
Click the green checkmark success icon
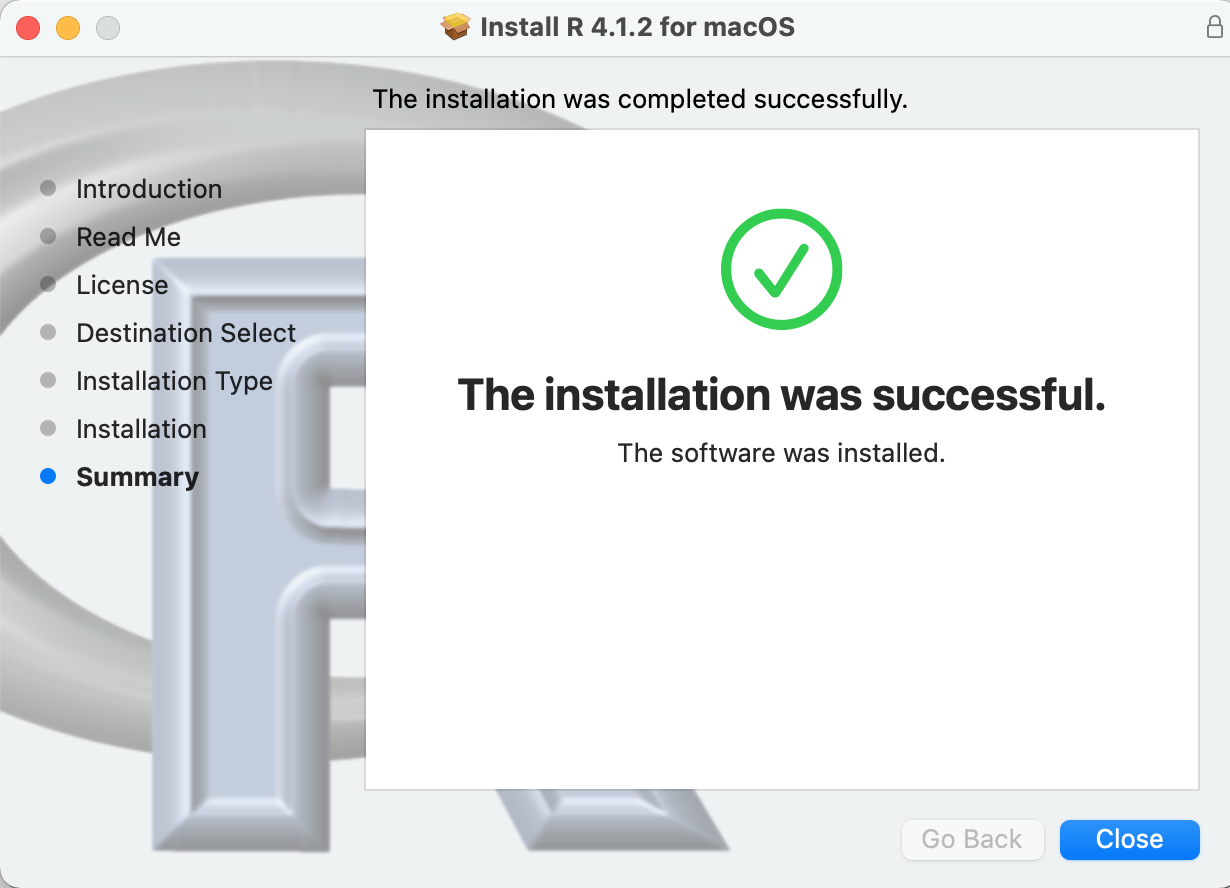tap(781, 268)
